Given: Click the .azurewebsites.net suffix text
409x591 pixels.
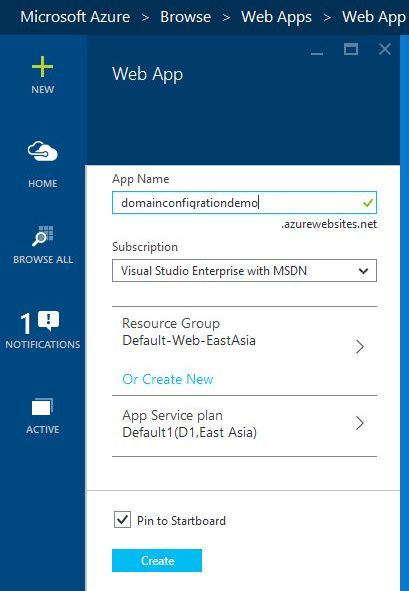Looking at the screenshot, I should tap(329, 224).
